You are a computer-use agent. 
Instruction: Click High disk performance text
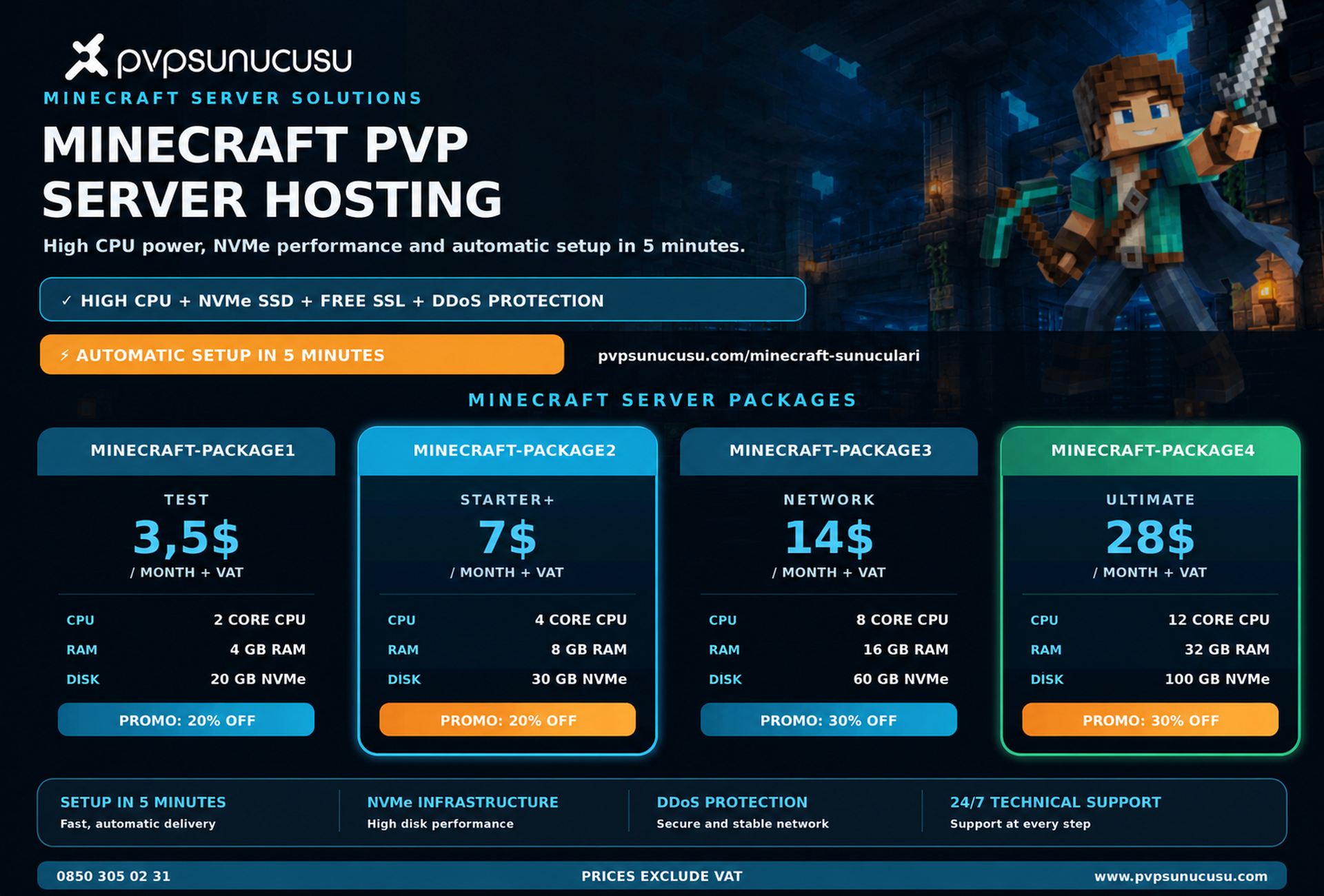pyautogui.click(x=440, y=824)
